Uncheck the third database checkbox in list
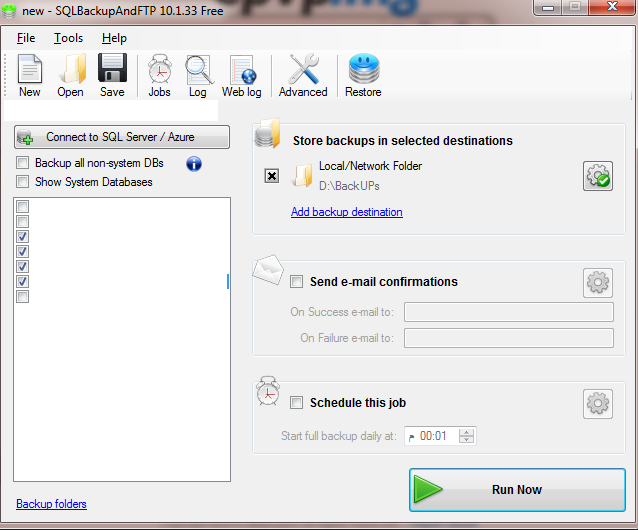Image resolution: width=638 pixels, height=530 pixels. pyautogui.click(x=22, y=237)
